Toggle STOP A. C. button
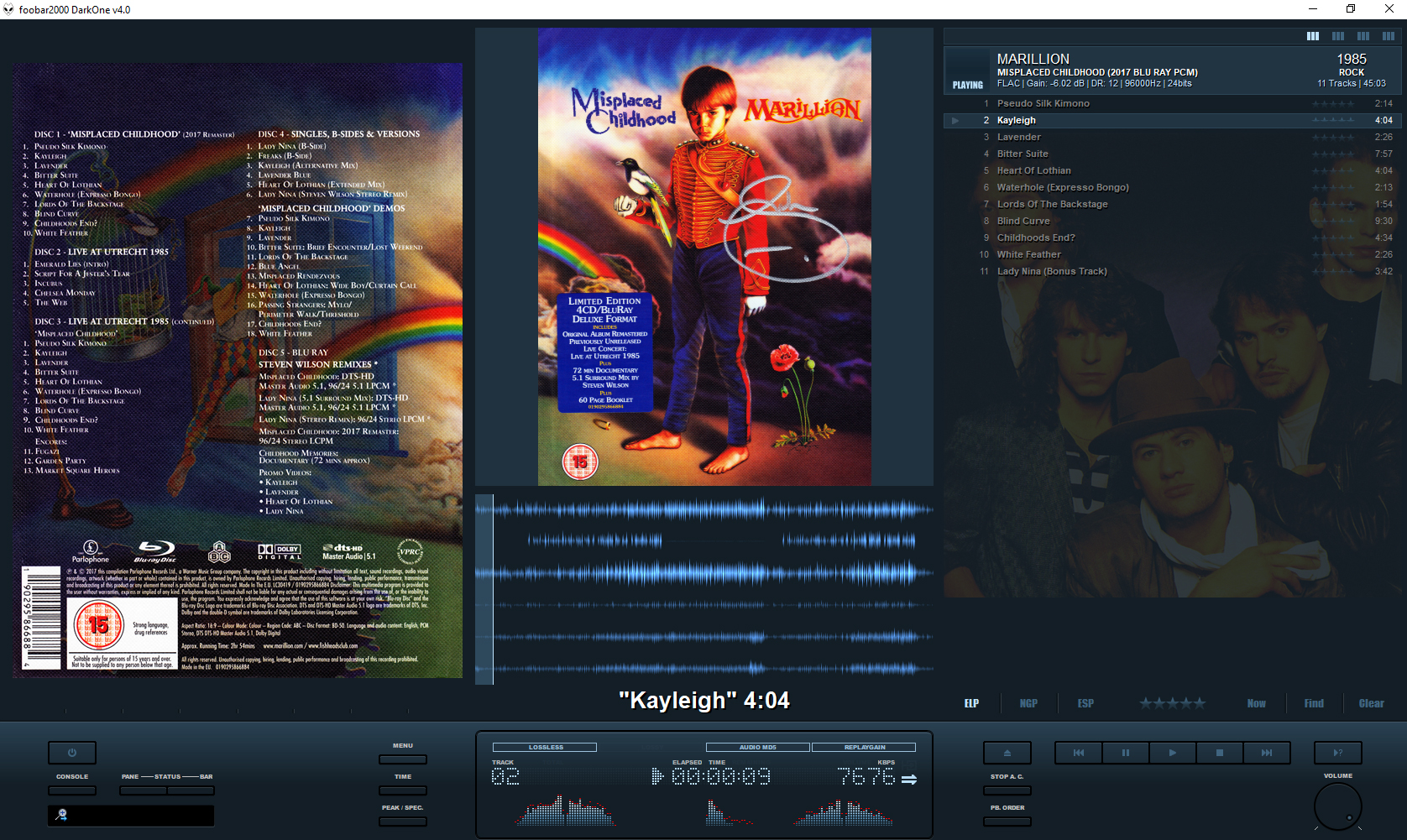The height and width of the screenshot is (840, 1407). click(x=1007, y=790)
